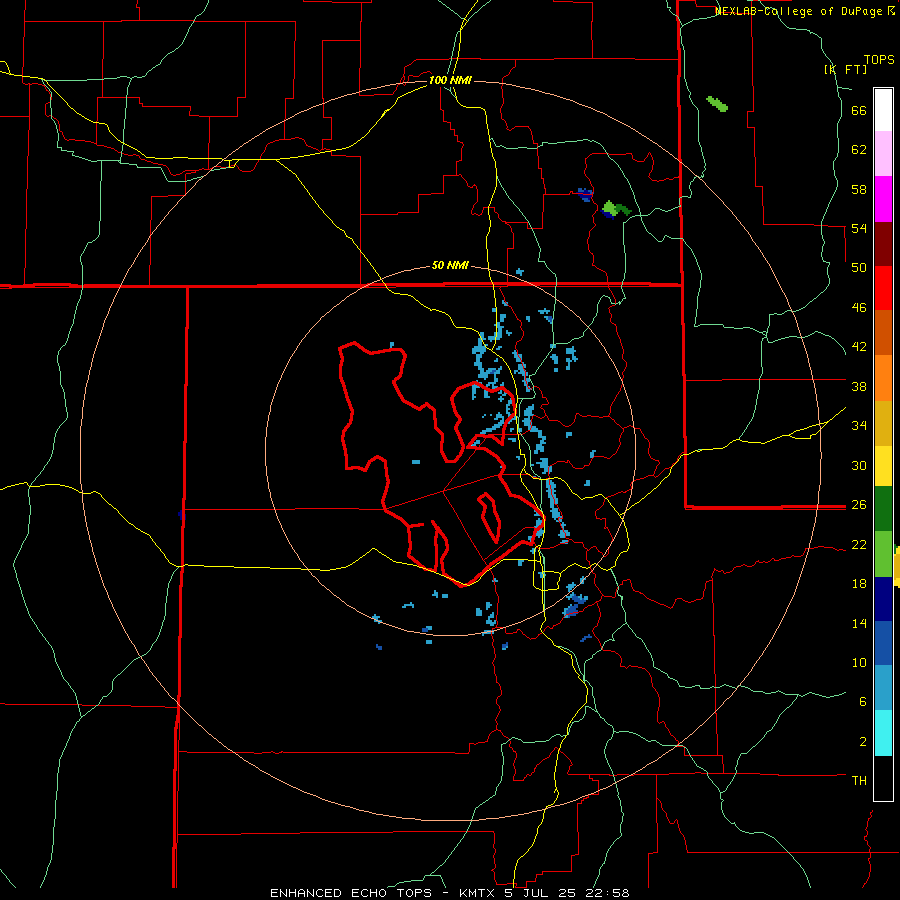Click the 50 legend value
900x900 pixels.
859,267
